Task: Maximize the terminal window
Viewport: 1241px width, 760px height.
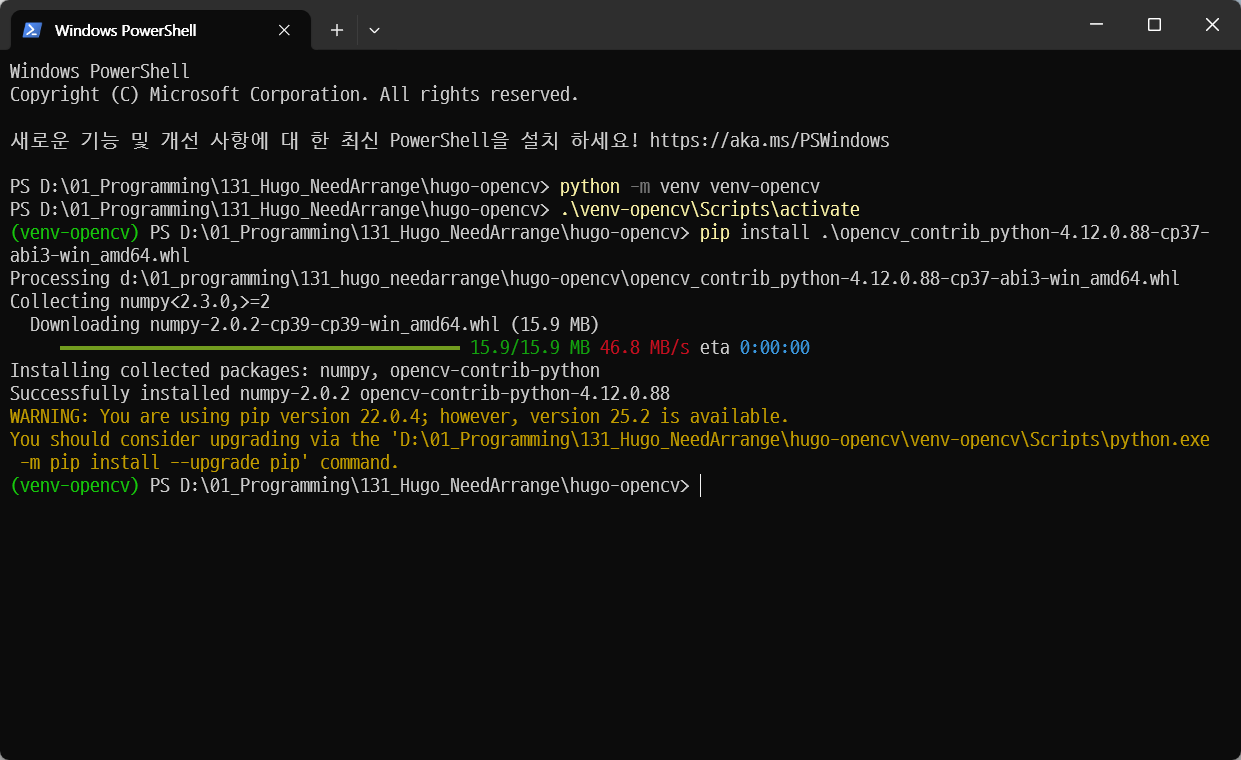Action: tap(1154, 24)
